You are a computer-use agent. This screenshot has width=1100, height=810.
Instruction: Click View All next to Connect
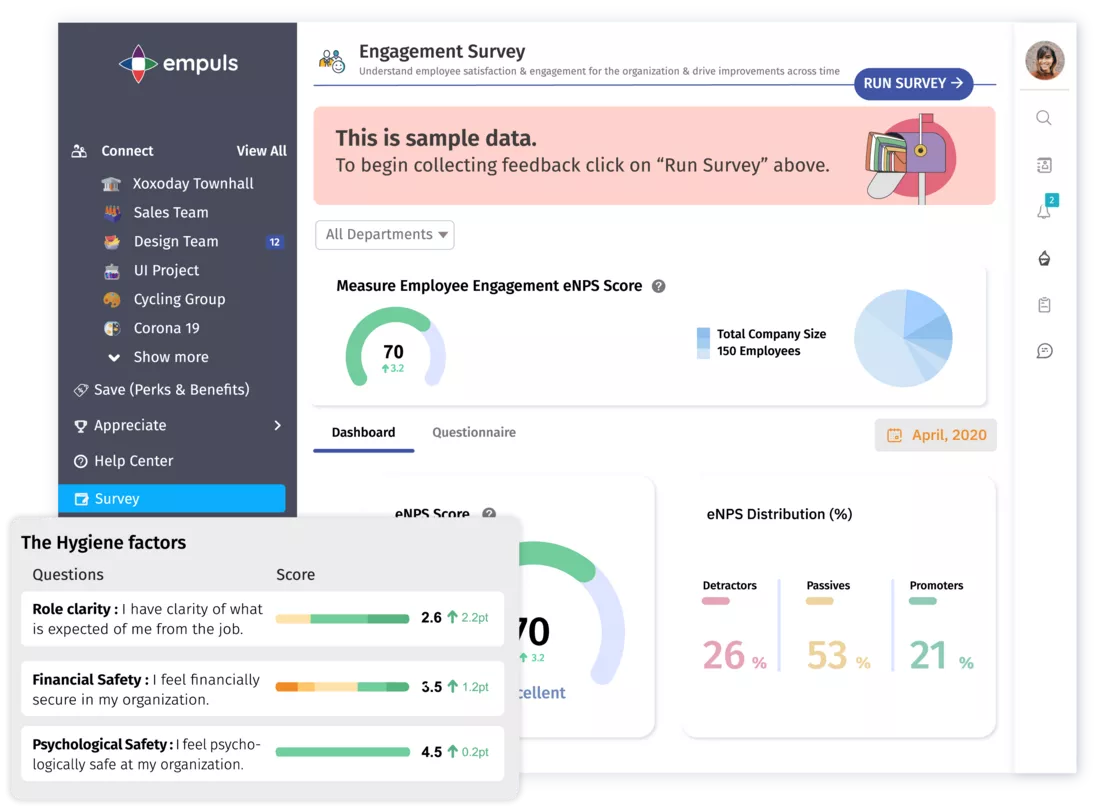[261, 151]
